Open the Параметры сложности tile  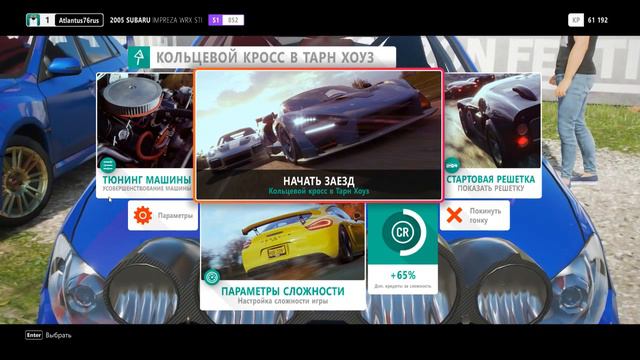tap(283, 257)
